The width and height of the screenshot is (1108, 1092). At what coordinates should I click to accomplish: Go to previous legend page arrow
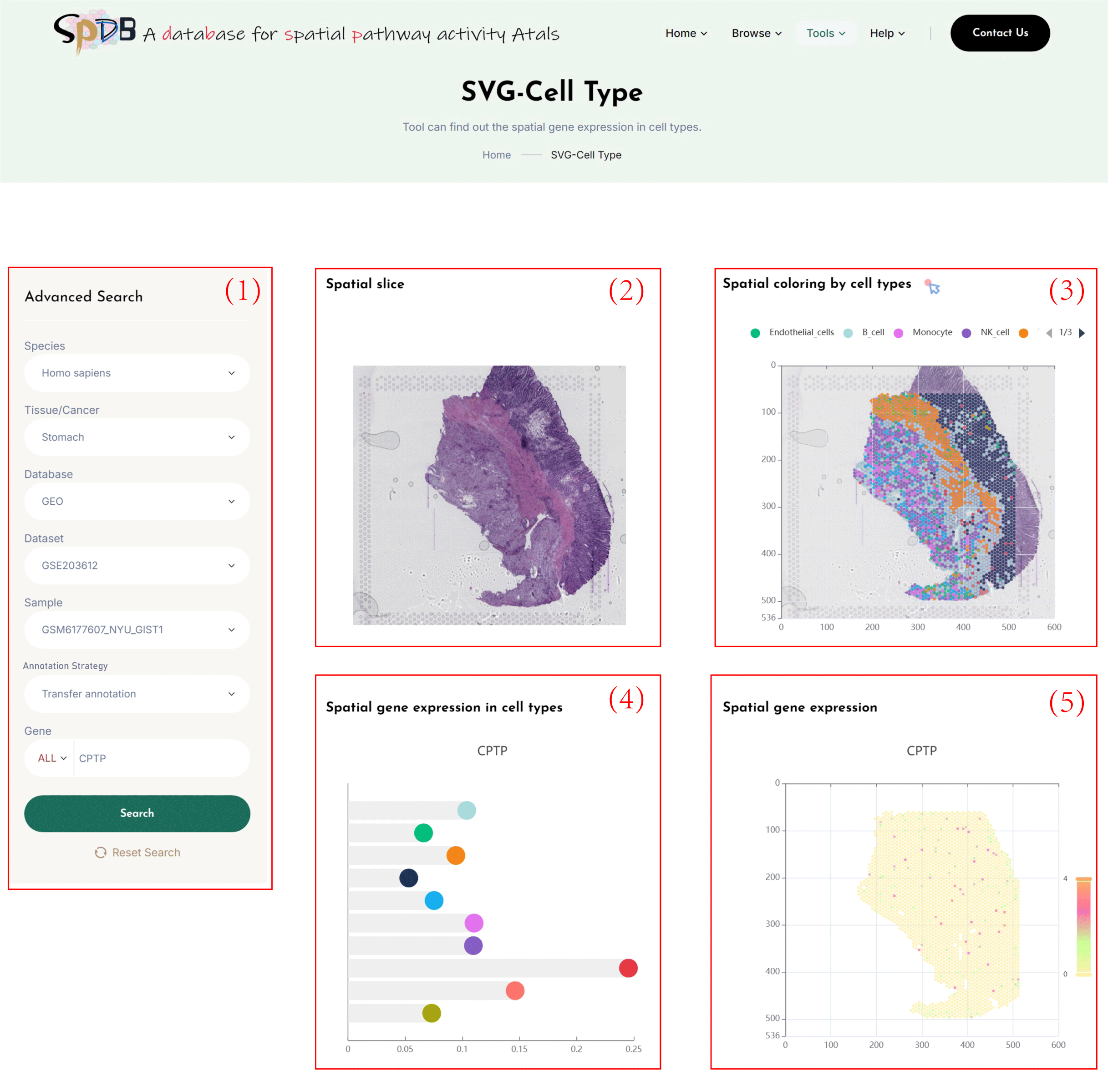click(x=1049, y=333)
